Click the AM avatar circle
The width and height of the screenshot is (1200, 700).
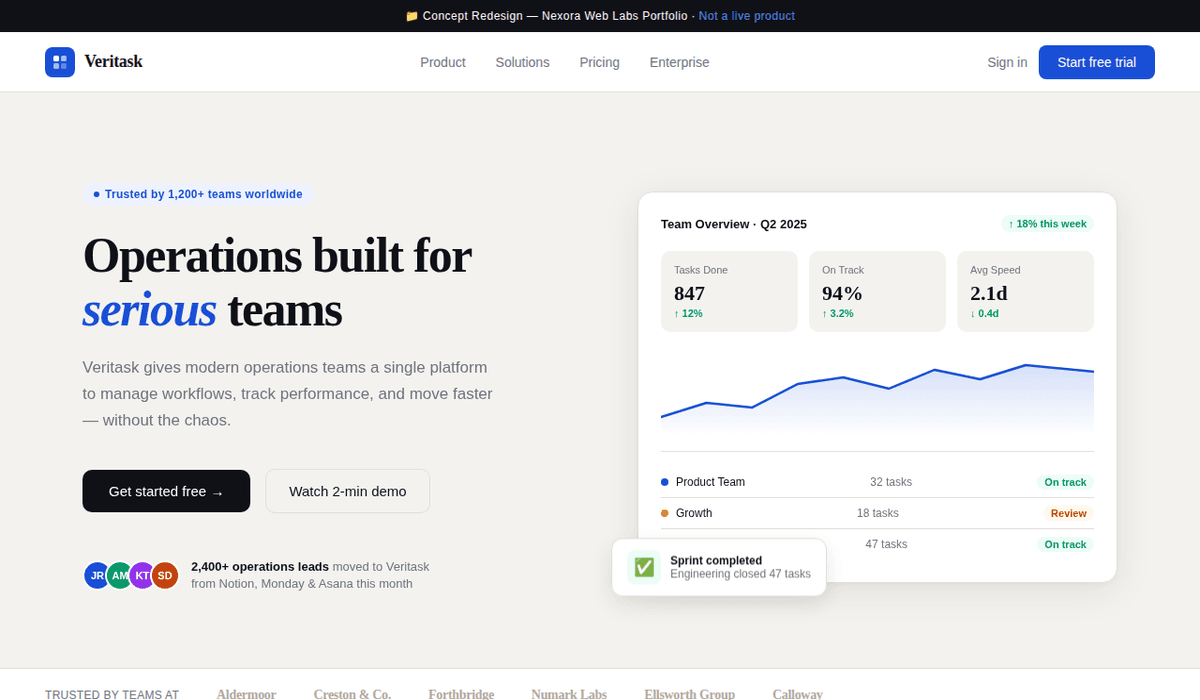point(120,575)
